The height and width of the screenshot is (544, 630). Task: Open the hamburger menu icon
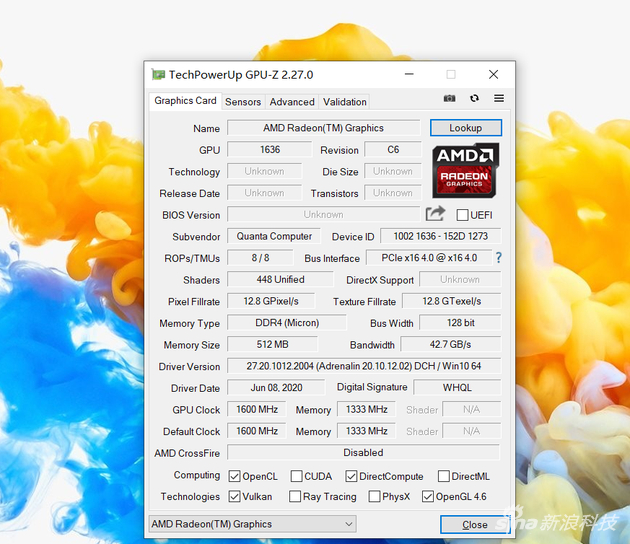click(499, 98)
